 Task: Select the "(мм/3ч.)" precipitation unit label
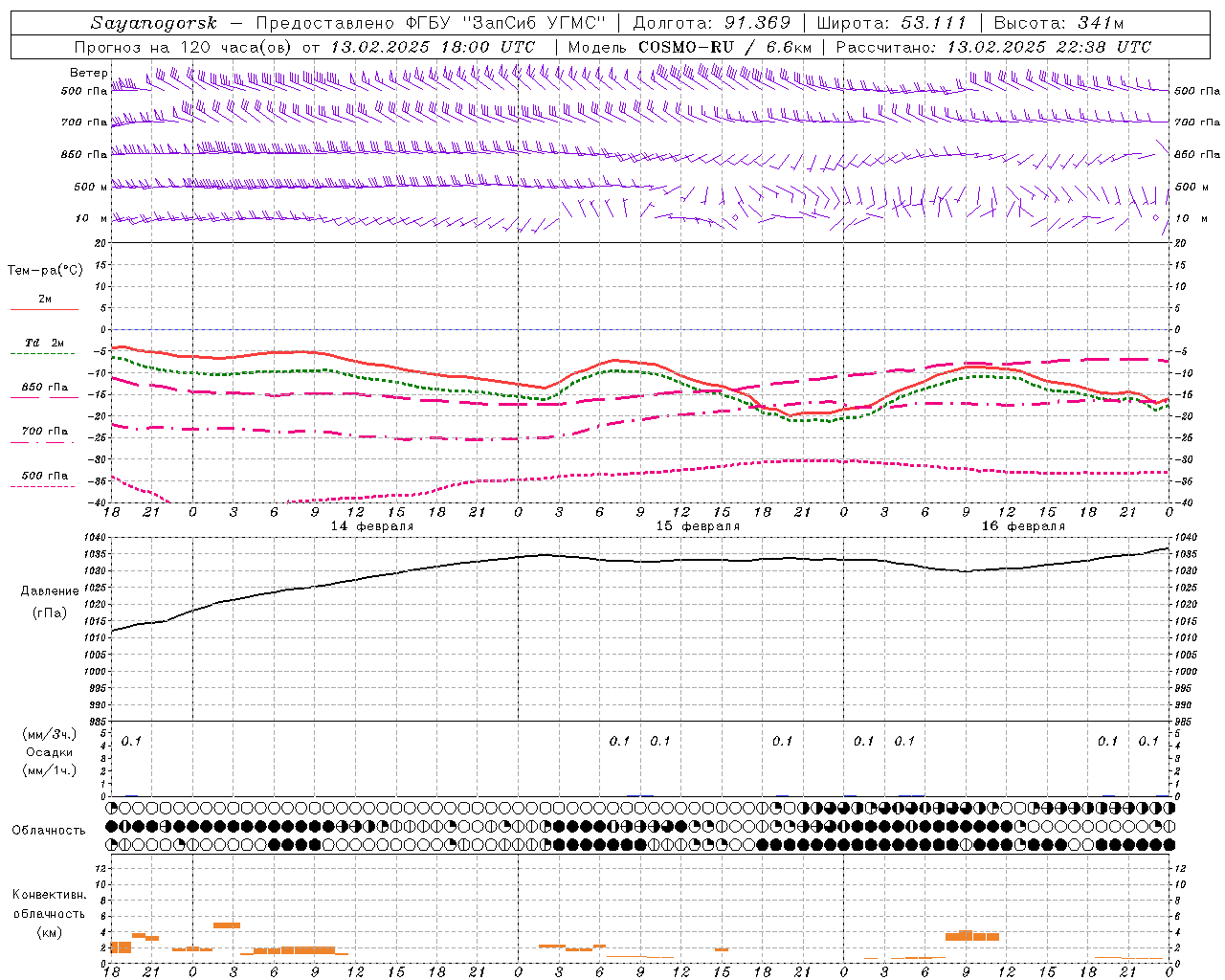[50, 734]
